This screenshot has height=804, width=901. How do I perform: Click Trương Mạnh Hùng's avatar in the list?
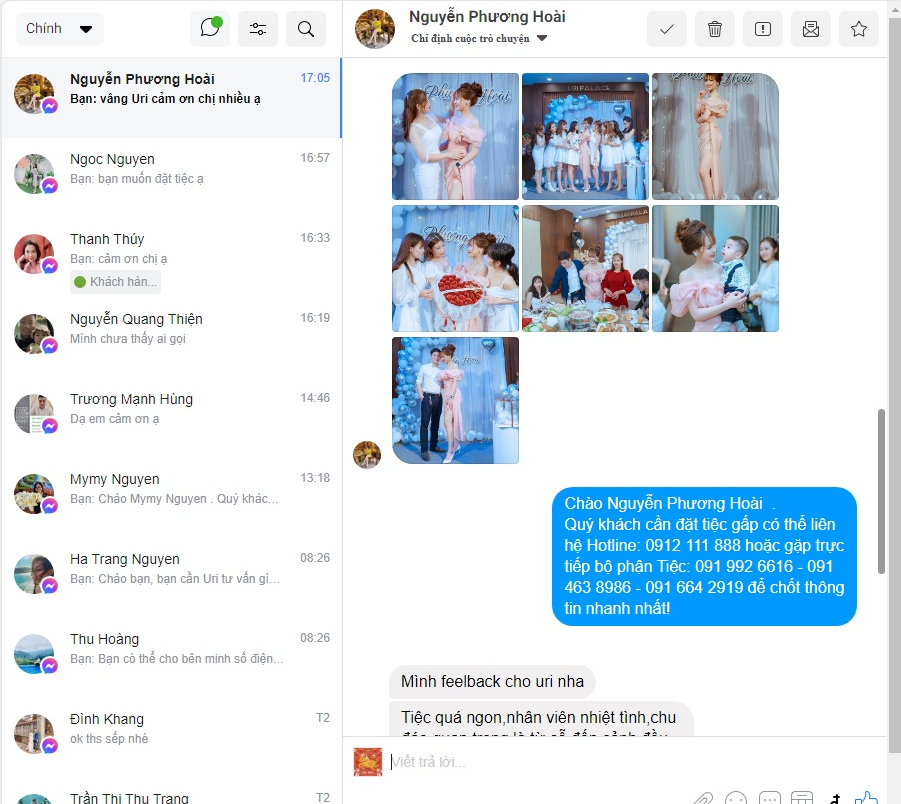point(34,414)
